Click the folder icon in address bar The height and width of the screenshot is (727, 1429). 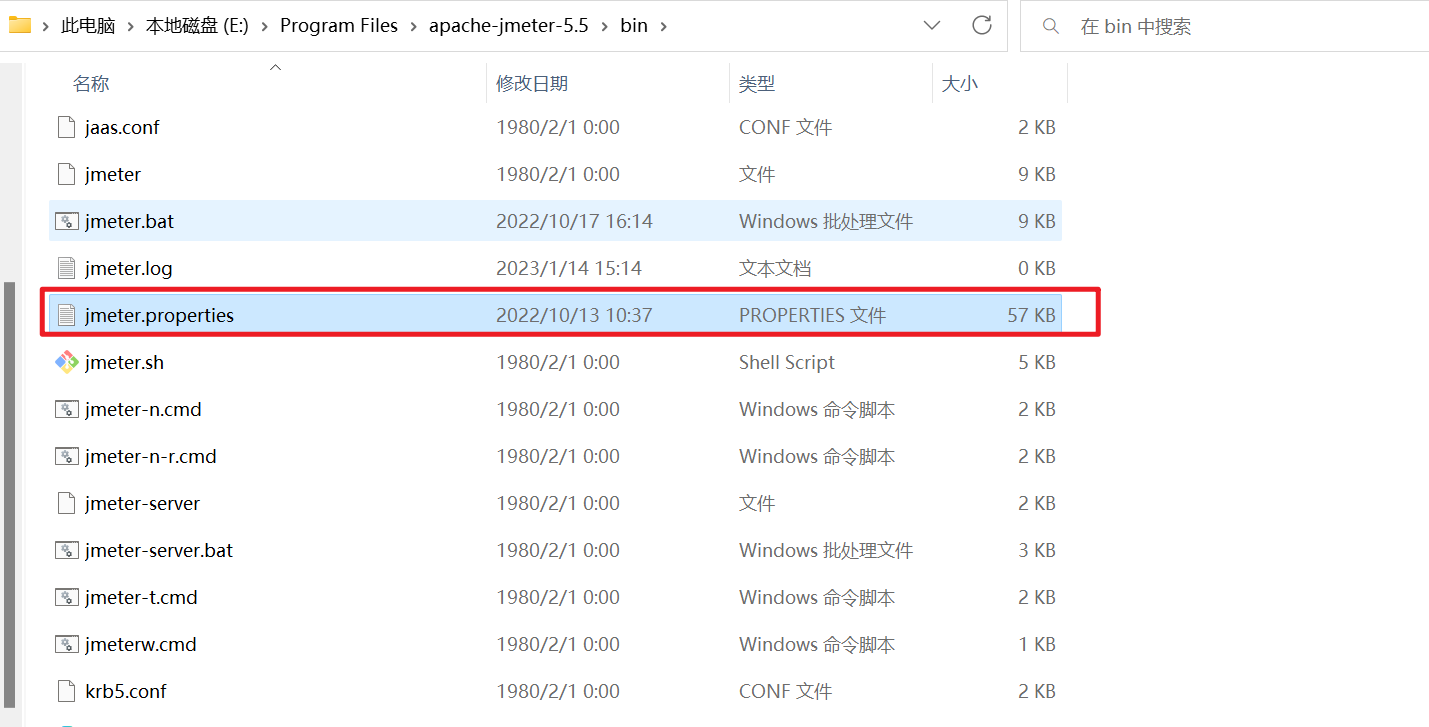pos(19,25)
